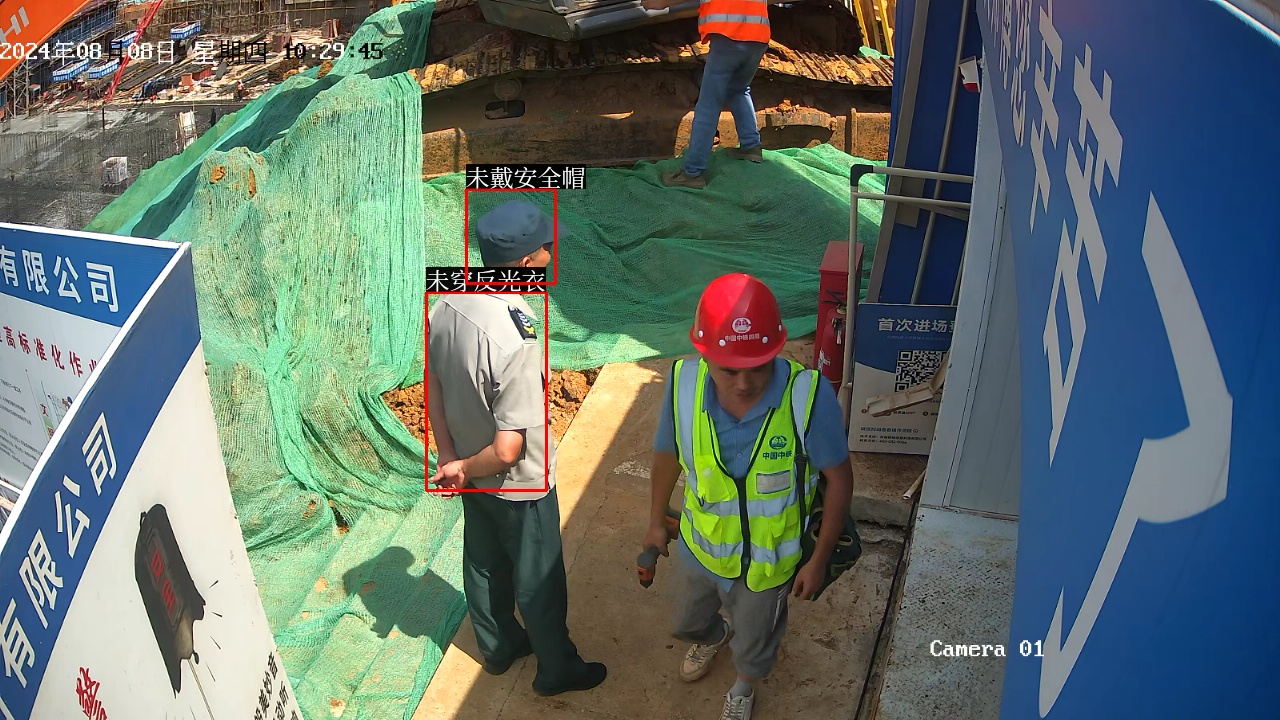Click the black device illustration on the left sign
1280x720 pixels.
168,592
